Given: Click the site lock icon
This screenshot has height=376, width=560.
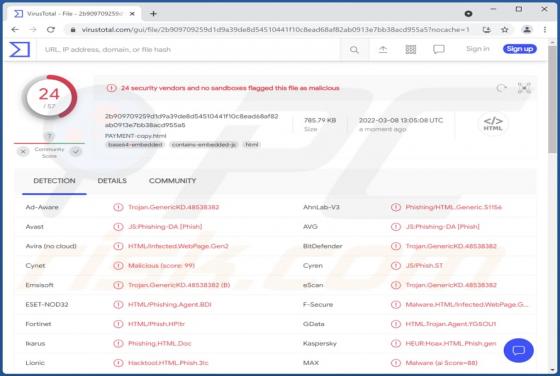Looking at the screenshot, I should (73, 30).
